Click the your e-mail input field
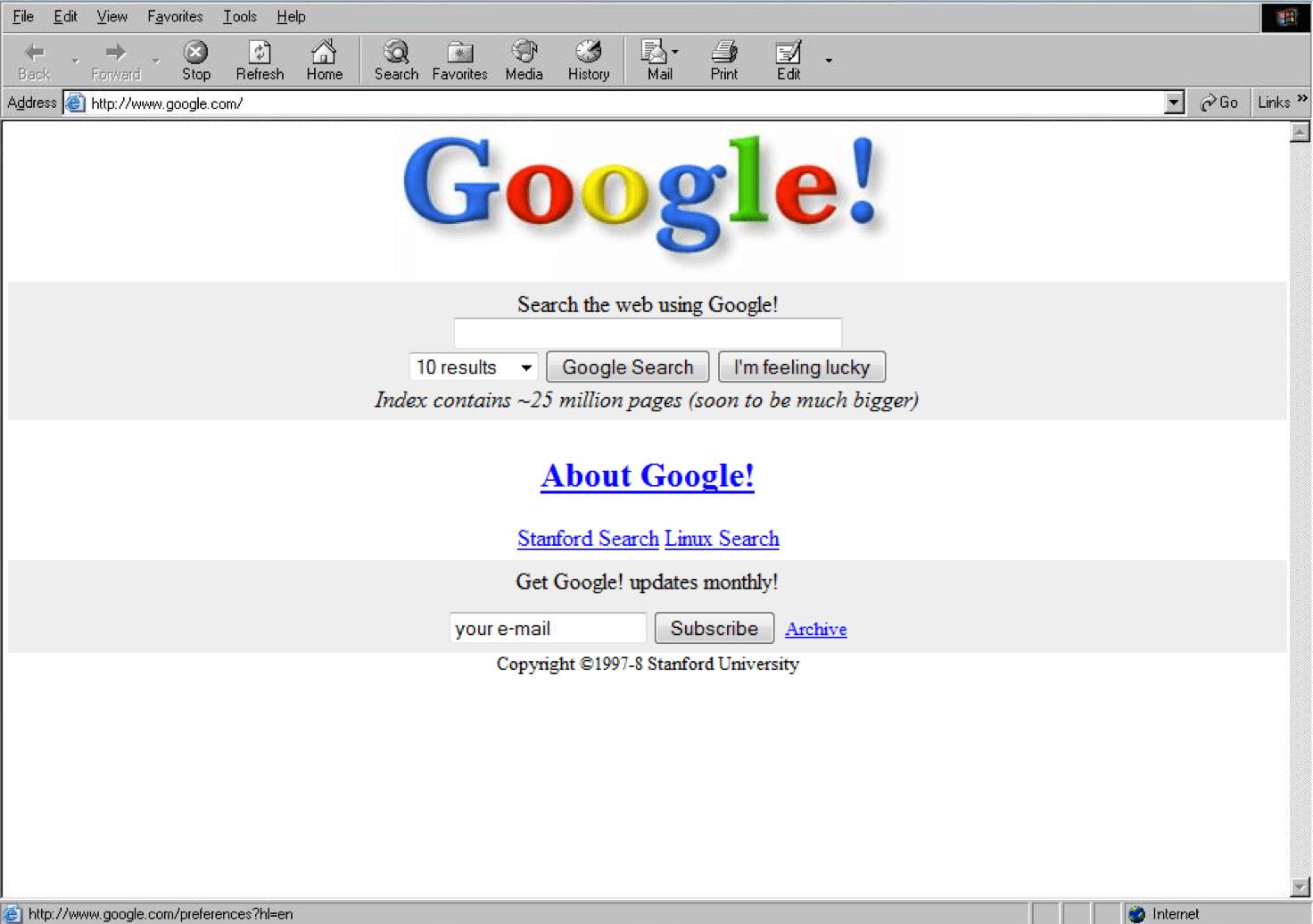The image size is (1313, 924). 548,628
